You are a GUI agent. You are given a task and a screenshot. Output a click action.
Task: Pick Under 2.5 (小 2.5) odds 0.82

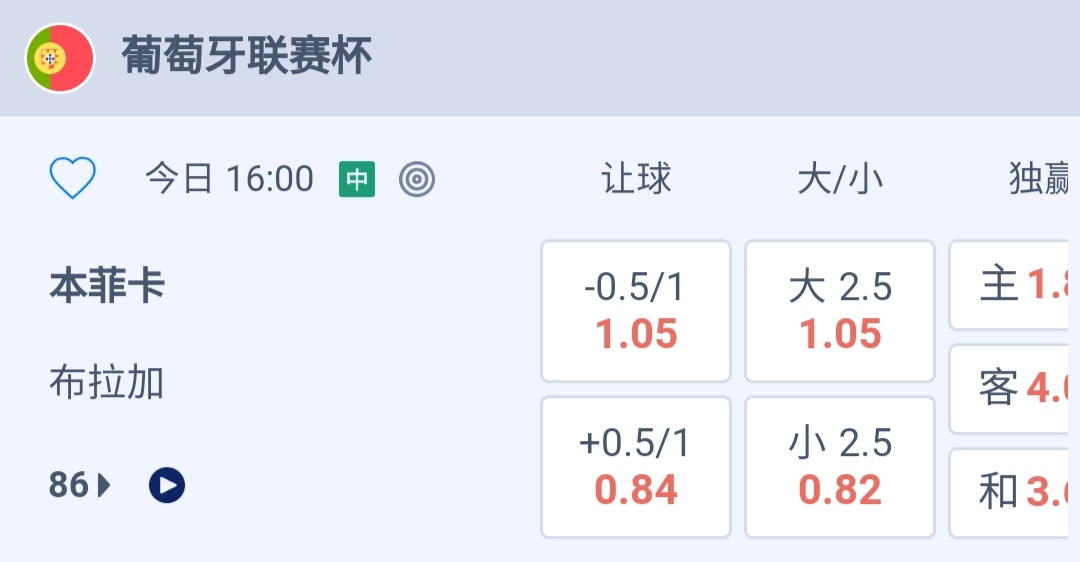[x=840, y=467]
